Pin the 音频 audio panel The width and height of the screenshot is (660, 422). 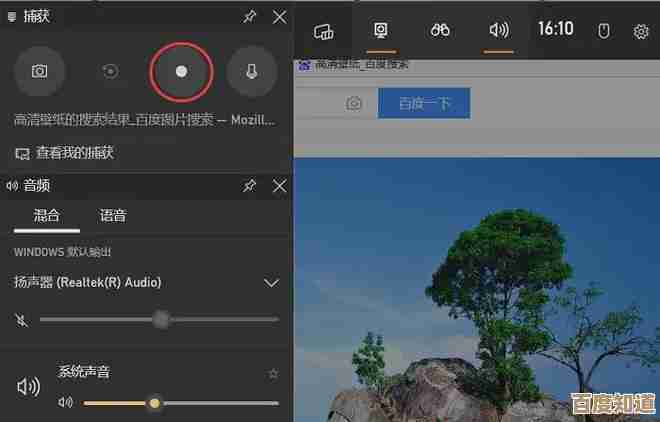coord(250,186)
